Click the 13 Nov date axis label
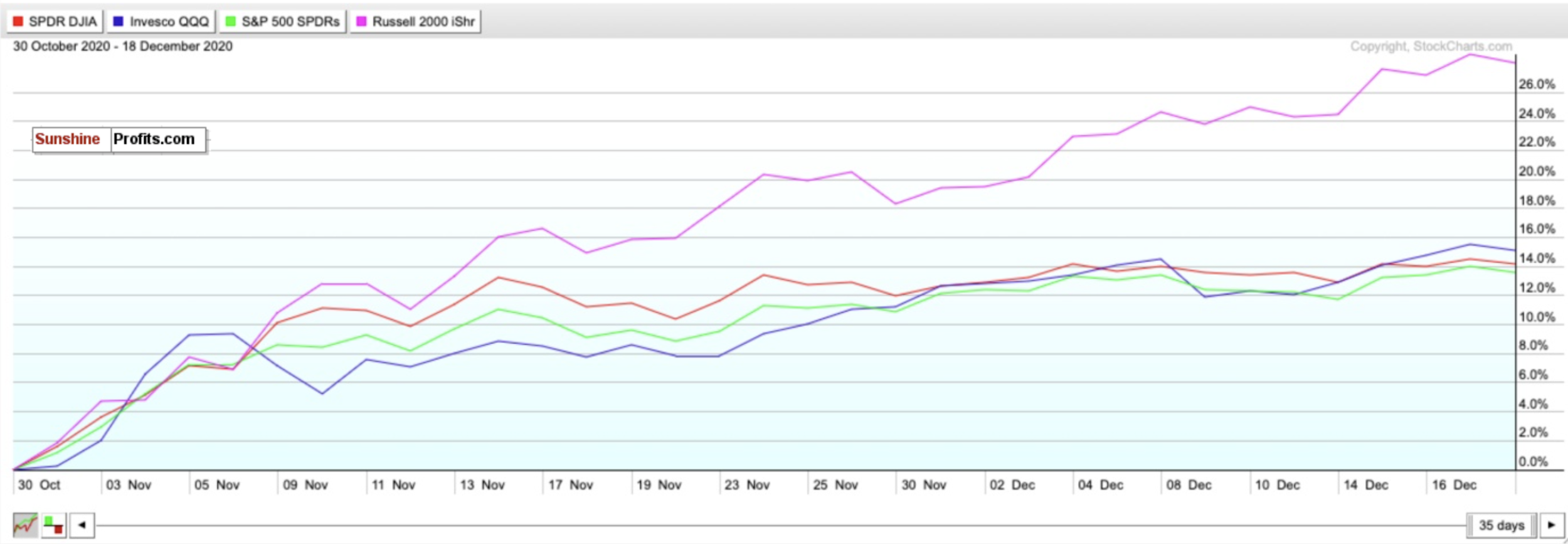The width and height of the screenshot is (1568, 544). point(482,485)
